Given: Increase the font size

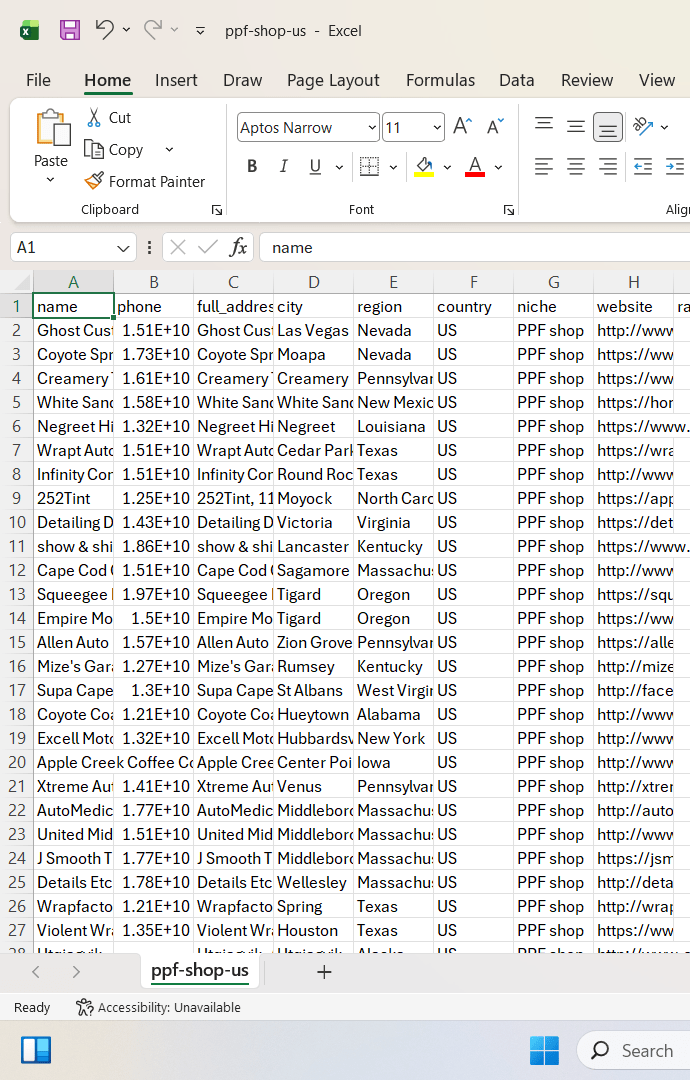Looking at the screenshot, I should click(463, 127).
